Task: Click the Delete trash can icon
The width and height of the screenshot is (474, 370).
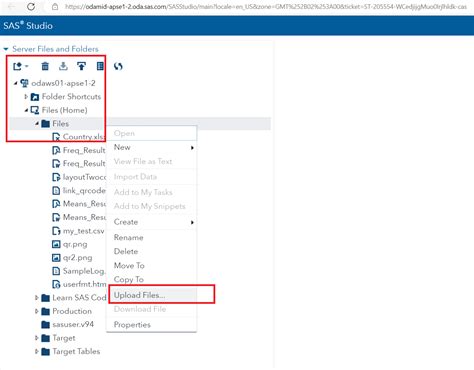Action: point(45,66)
